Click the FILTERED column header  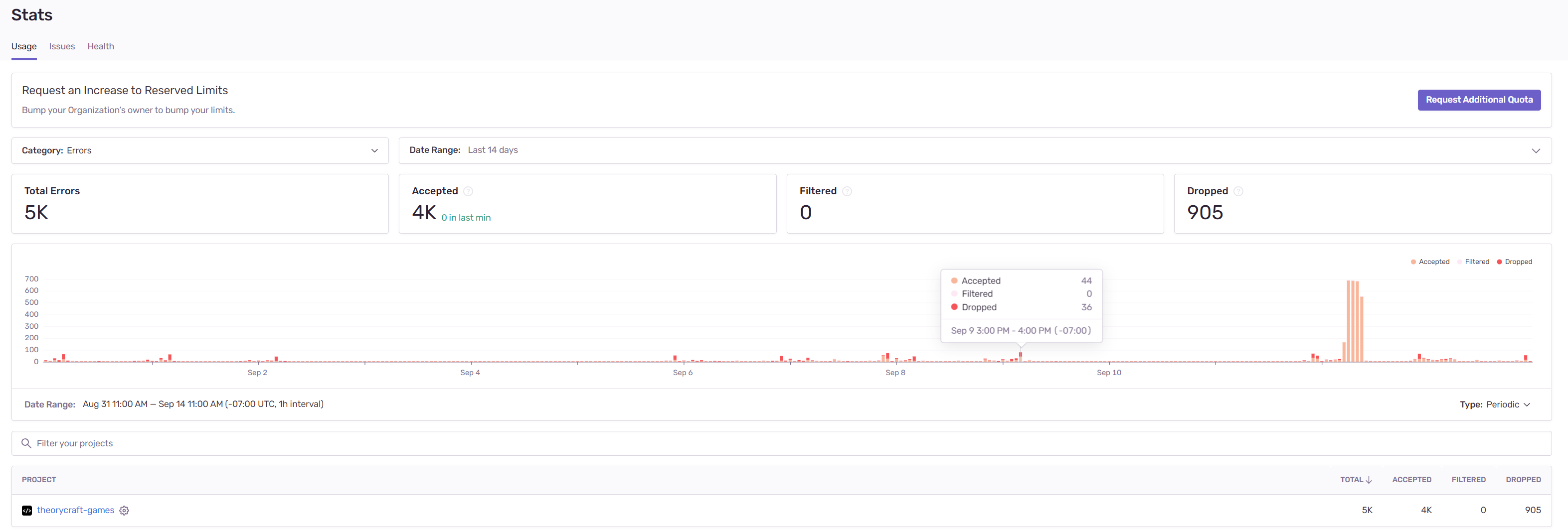[x=1468, y=480]
